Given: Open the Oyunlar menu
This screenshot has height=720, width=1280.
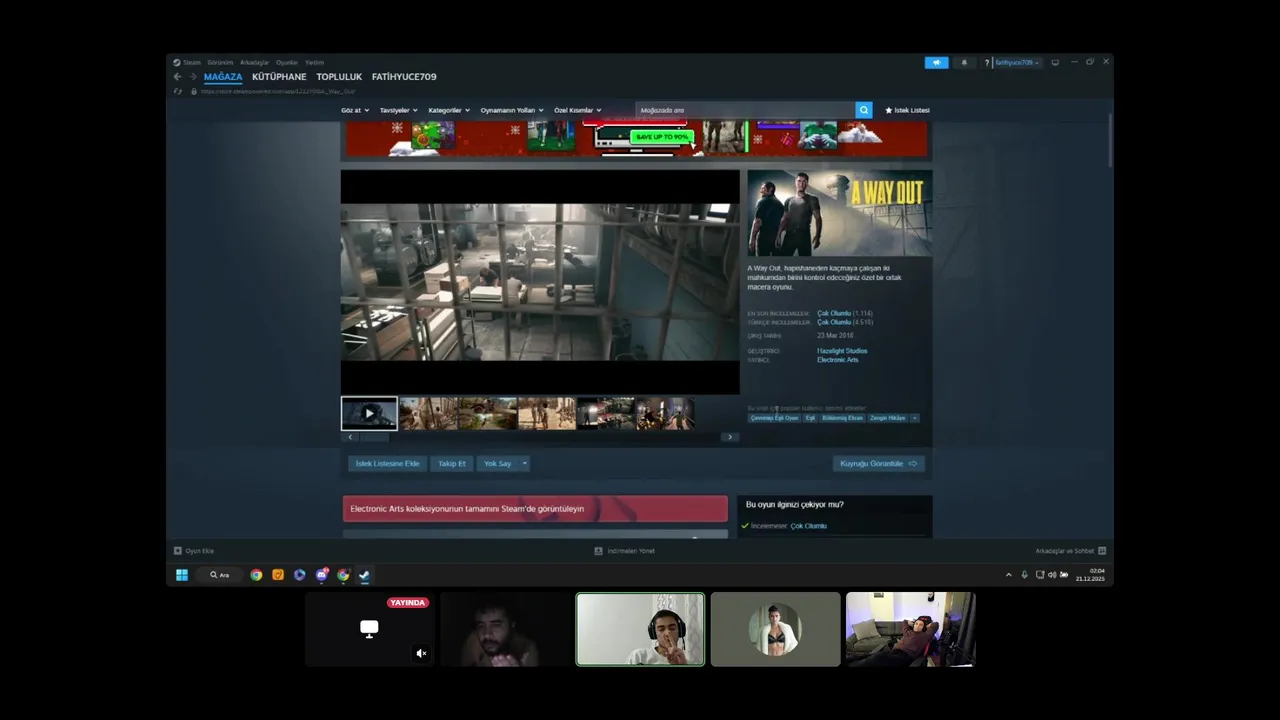Looking at the screenshot, I should (287, 62).
